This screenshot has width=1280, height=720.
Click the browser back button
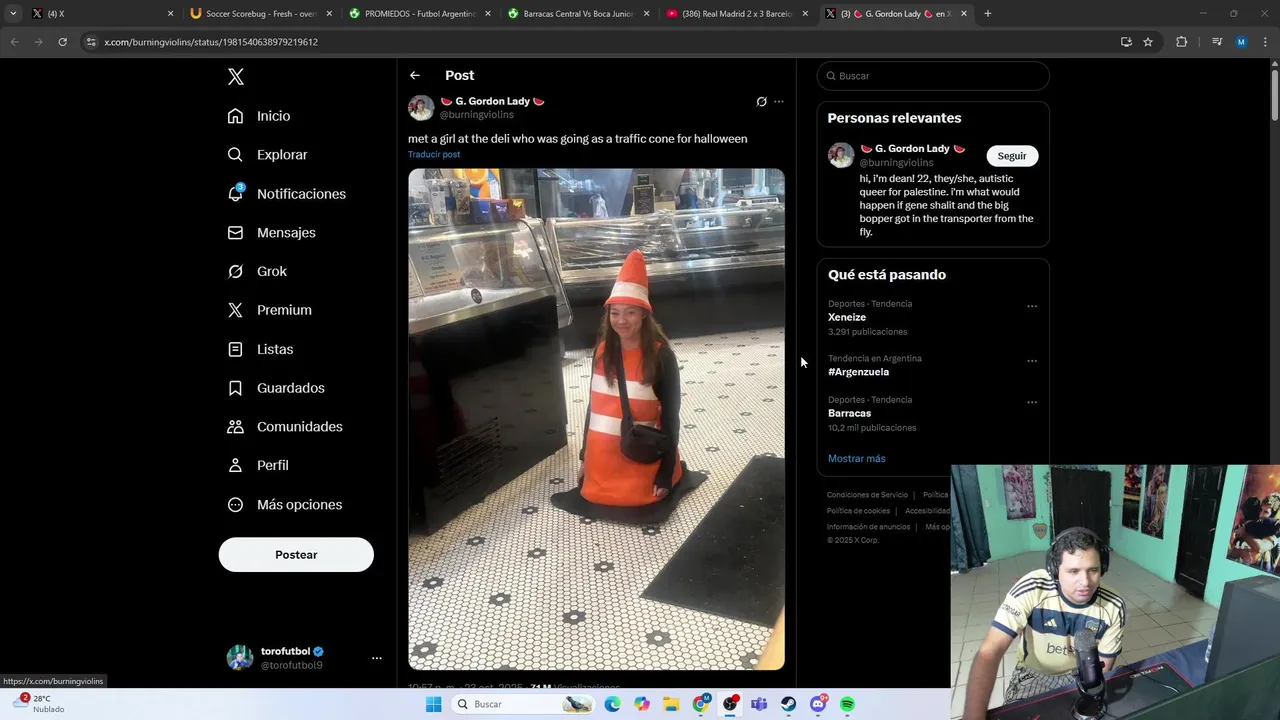click(14, 42)
